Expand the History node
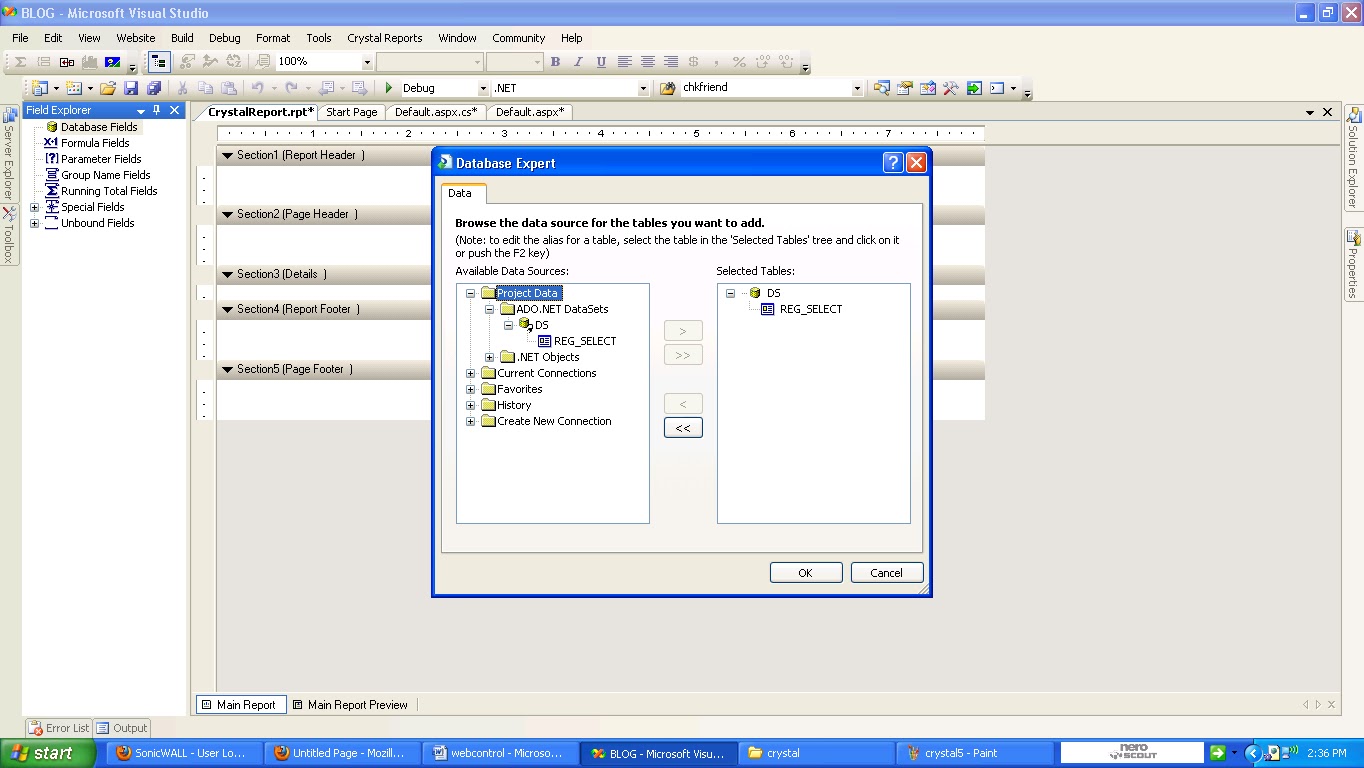The height and width of the screenshot is (768, 1364). click(x=470, y=405)
